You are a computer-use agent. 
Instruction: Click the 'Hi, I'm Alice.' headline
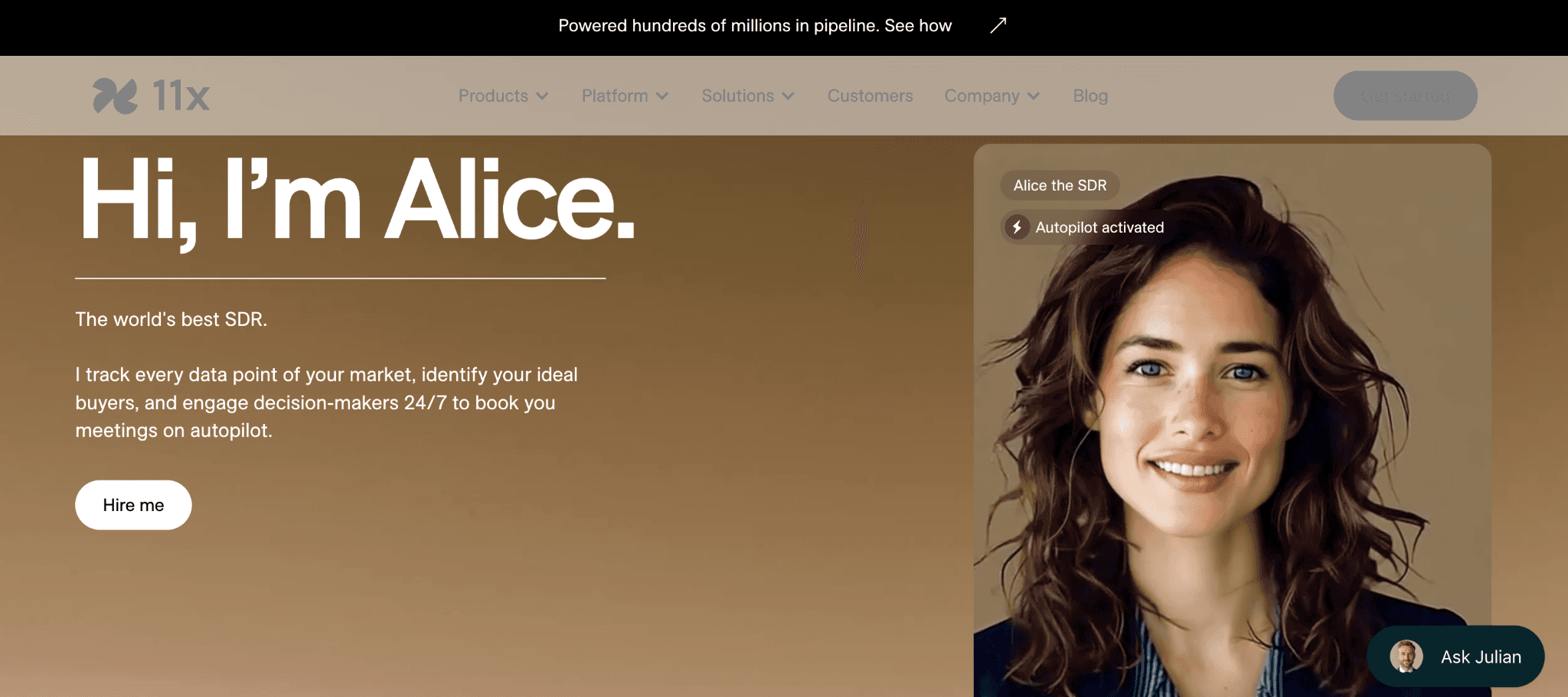tap(357, 200)
